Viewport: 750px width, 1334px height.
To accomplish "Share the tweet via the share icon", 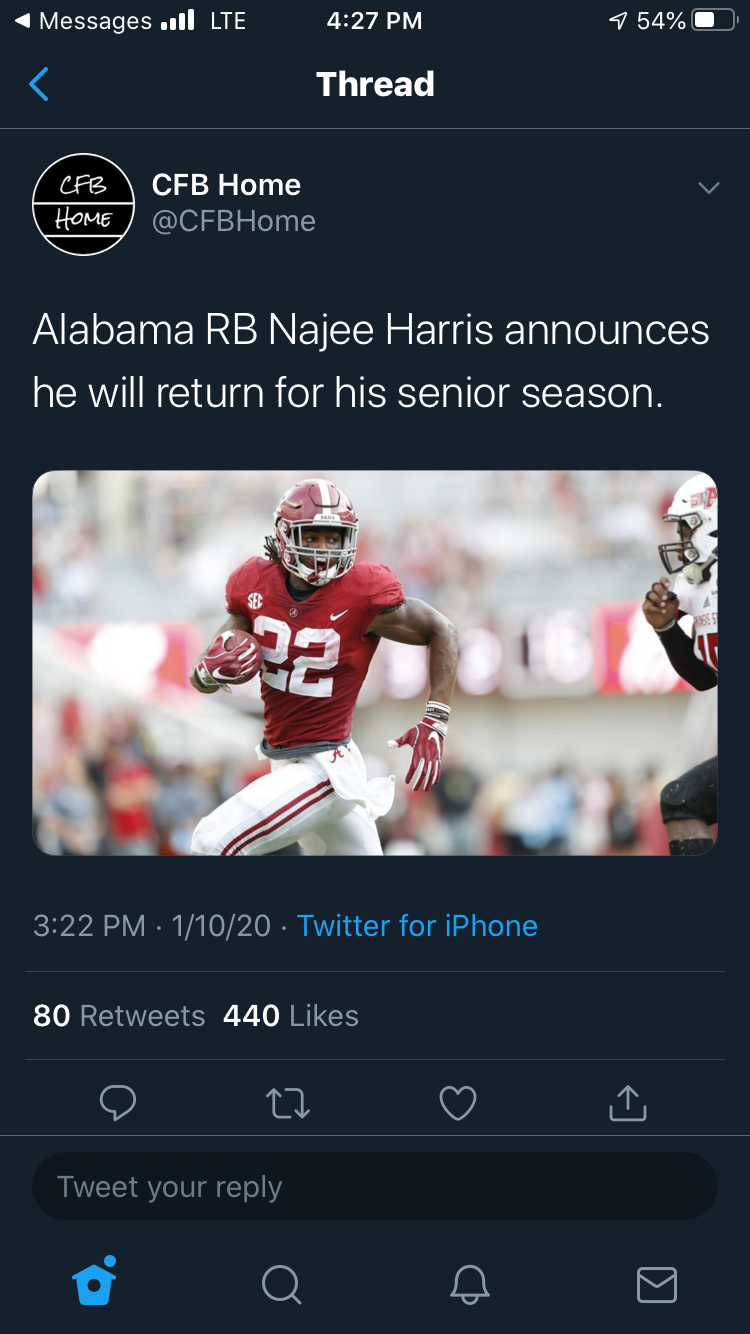I will [627, 1103].
